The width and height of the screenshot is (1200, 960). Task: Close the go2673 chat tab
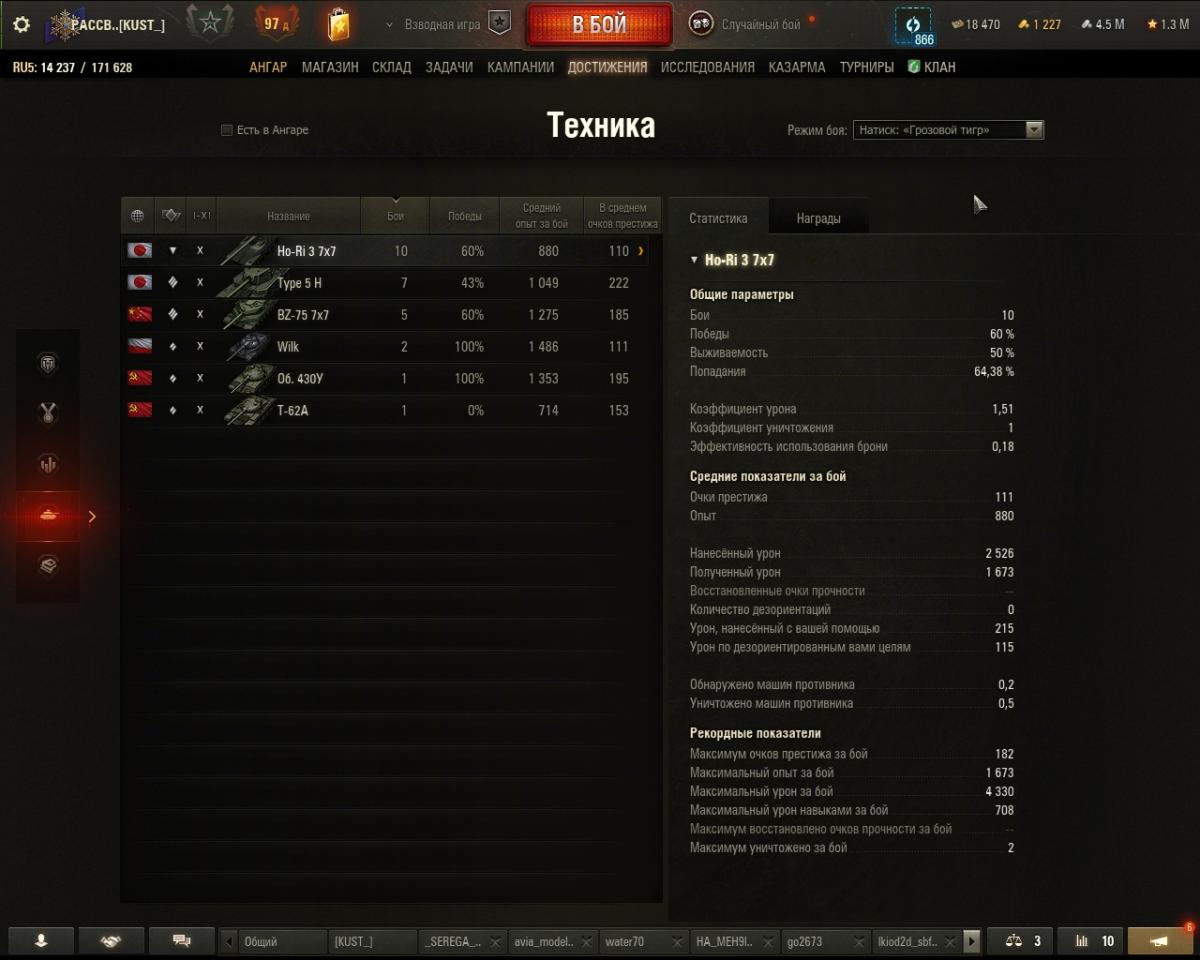click(x=858, y=942)
